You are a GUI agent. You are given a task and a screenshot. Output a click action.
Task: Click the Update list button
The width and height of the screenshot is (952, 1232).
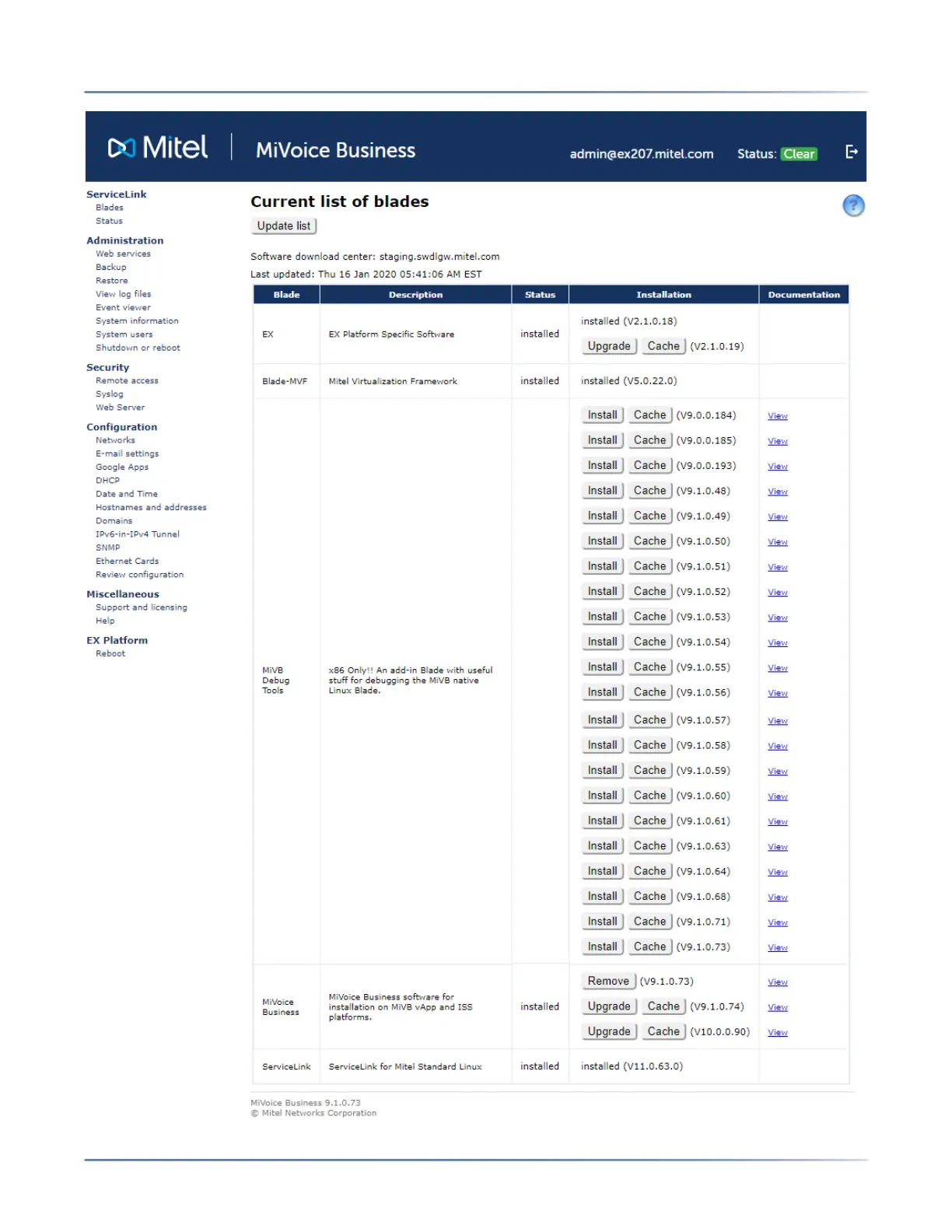click(283, 226)
